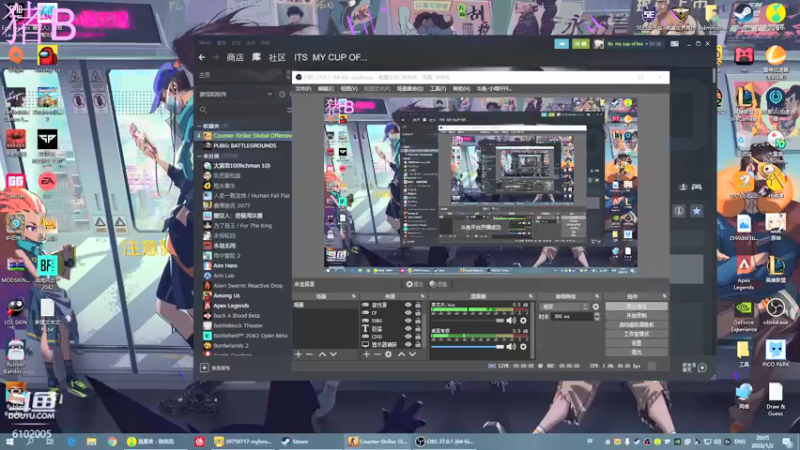800x450 pixels.
Task: Open source properties gear in OBS Sources toolbar
Action: [388, 354]
